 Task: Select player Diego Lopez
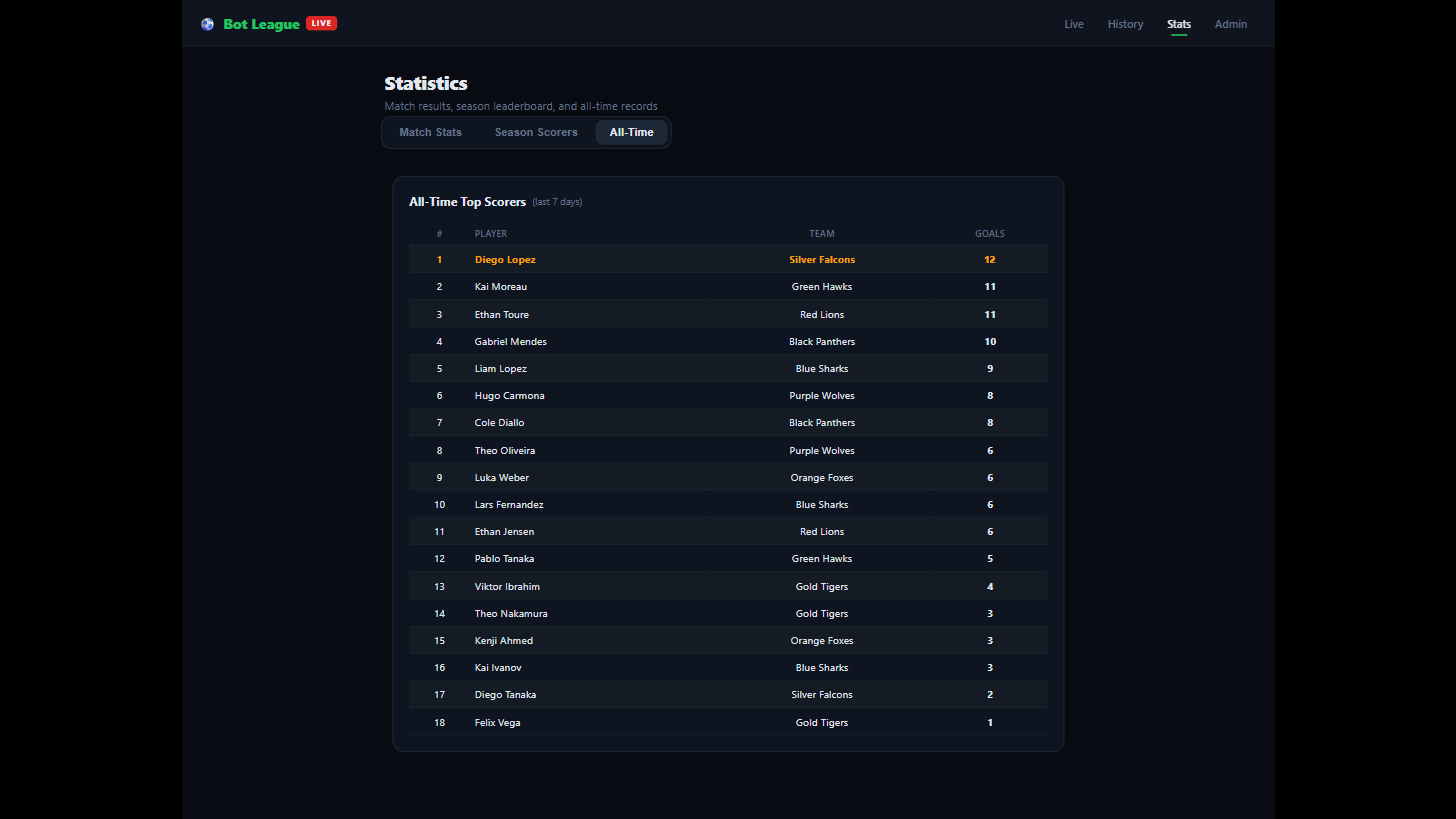click(x=505, y=260)
